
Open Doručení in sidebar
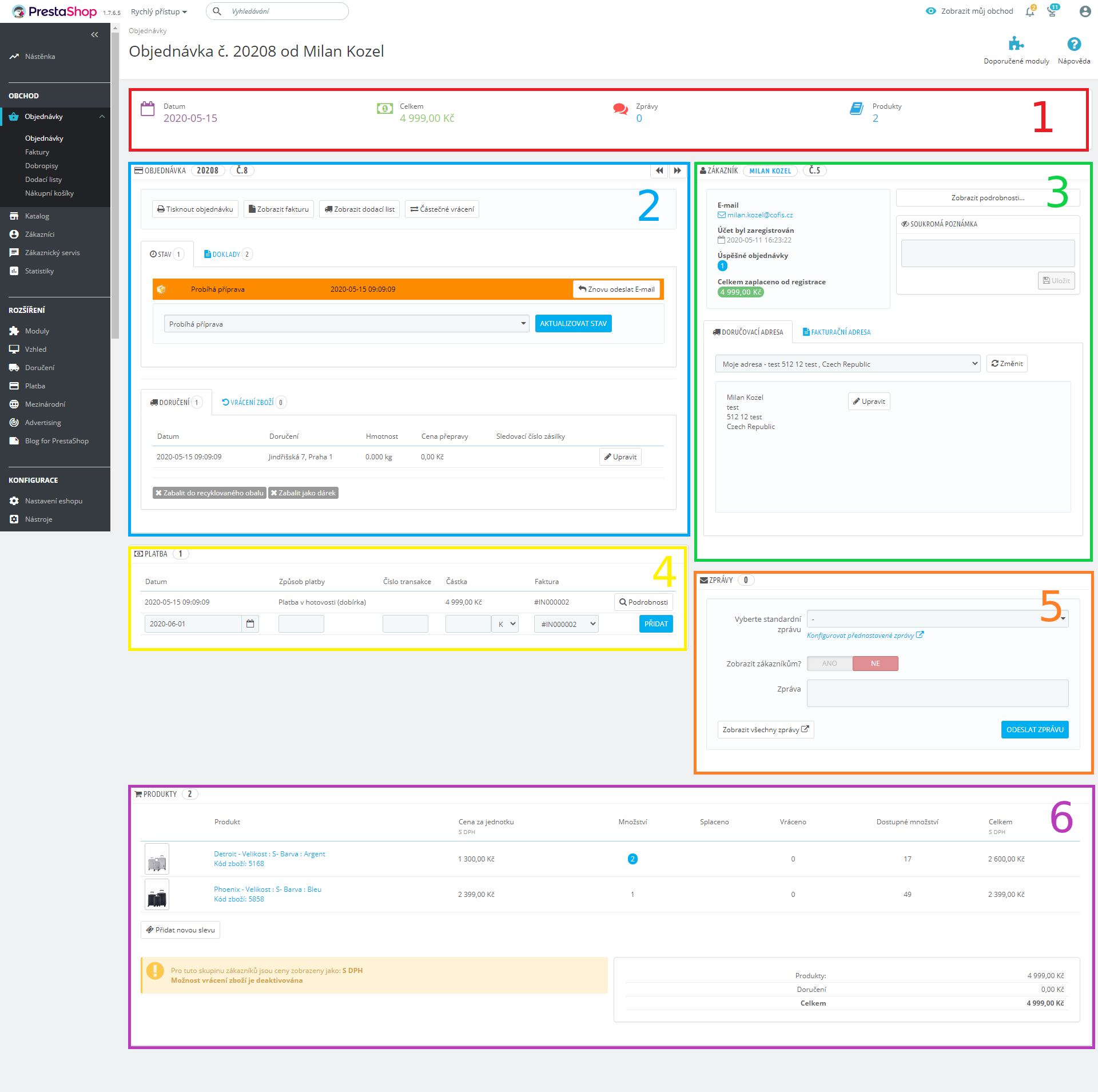[39, 368]
